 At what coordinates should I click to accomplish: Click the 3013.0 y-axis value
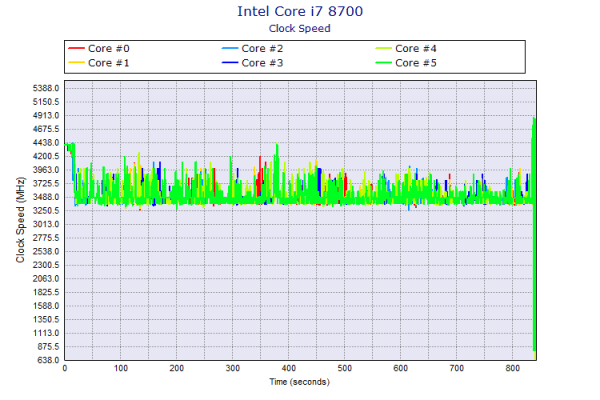click(x=46, y=224)
